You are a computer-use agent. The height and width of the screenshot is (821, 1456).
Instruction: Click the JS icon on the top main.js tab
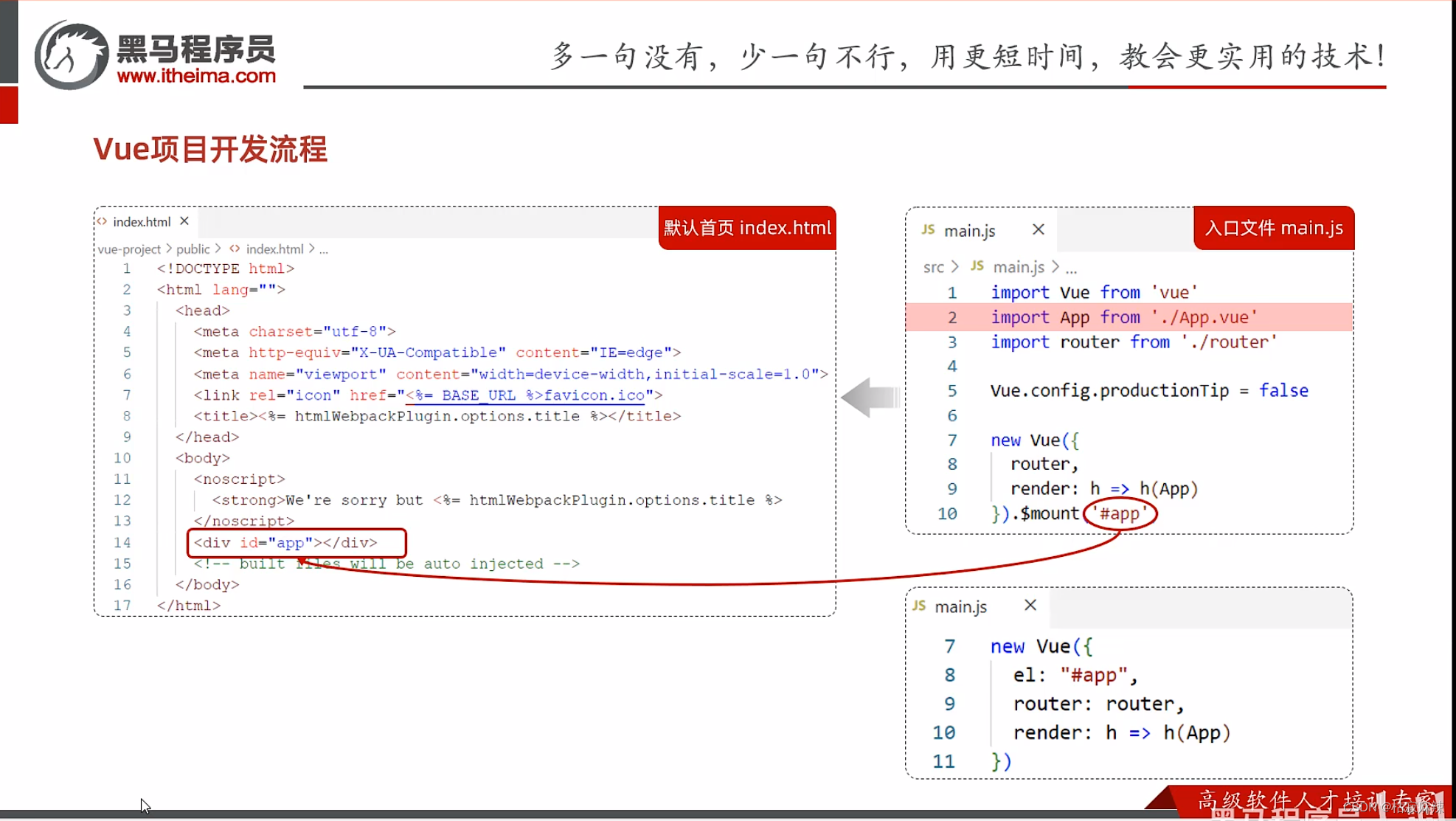coord(929,229)
